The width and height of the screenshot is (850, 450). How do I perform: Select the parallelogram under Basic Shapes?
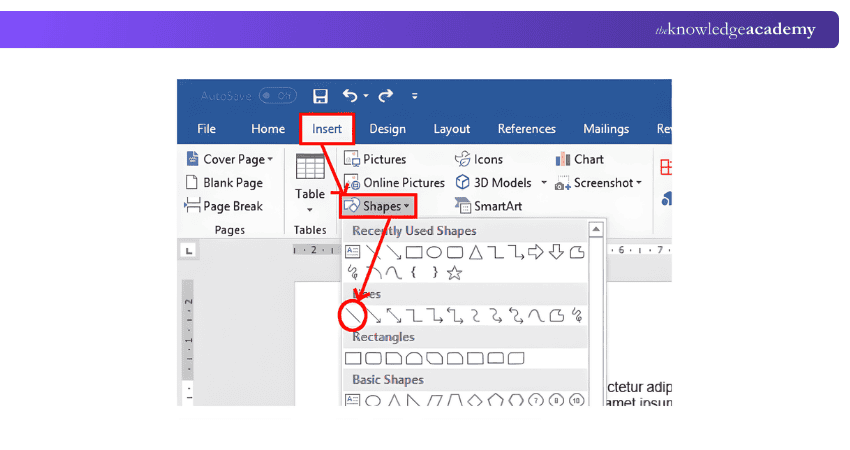tap(434, 401)
